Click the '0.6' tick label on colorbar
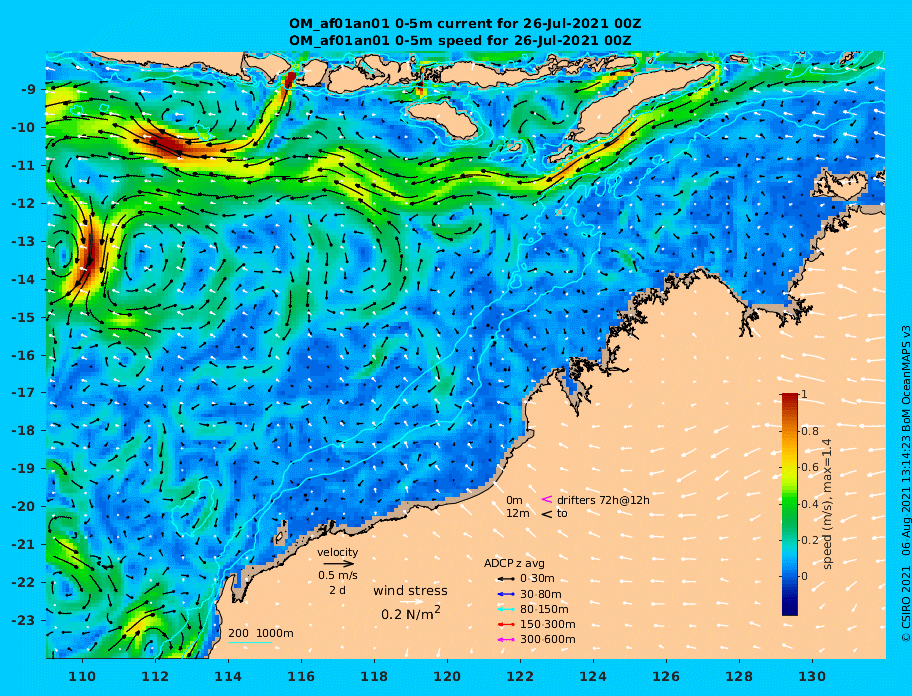This screenshot has width=912, height=696. [811, 467]
